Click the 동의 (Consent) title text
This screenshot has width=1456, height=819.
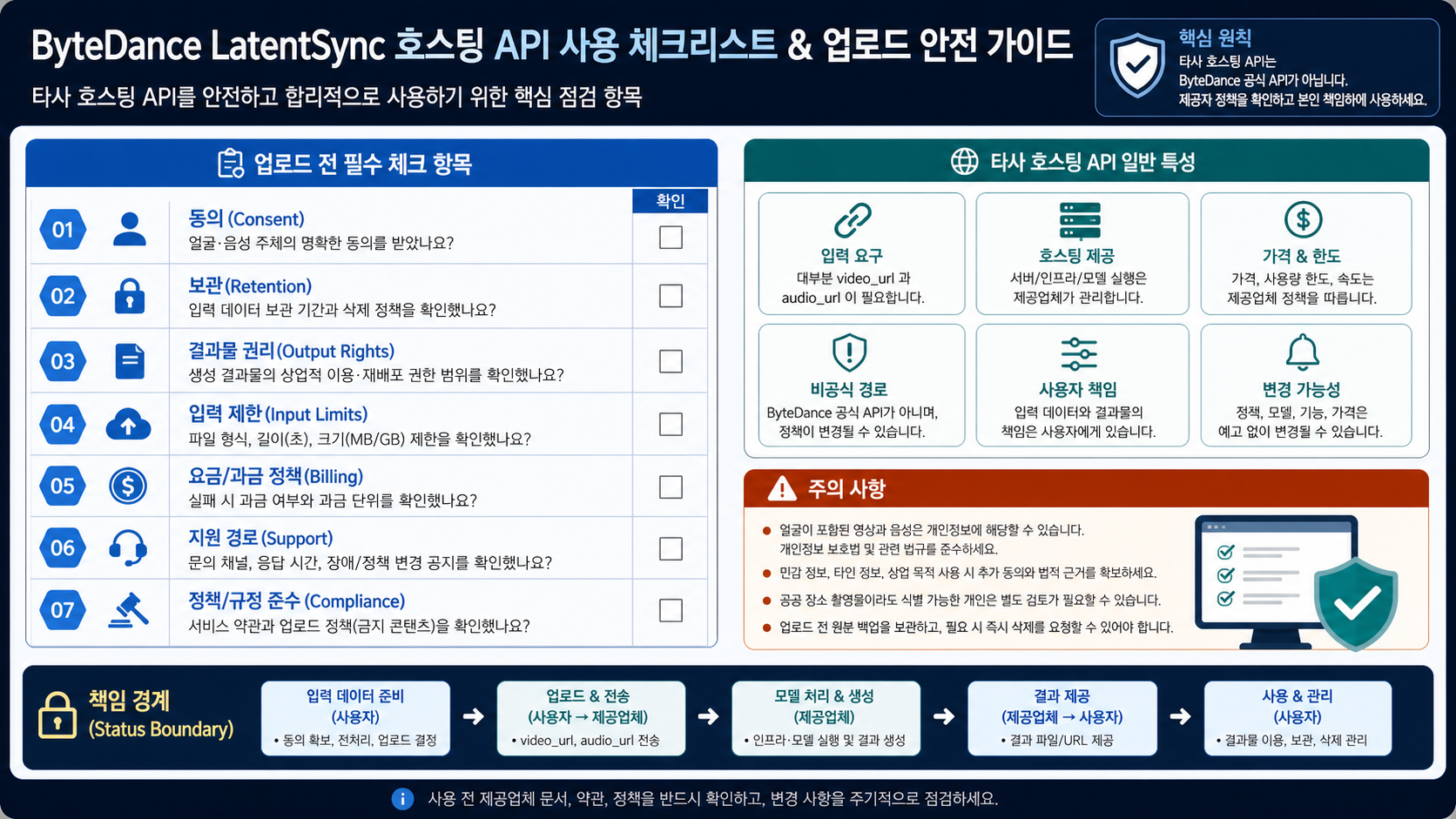tap(246, 218)
